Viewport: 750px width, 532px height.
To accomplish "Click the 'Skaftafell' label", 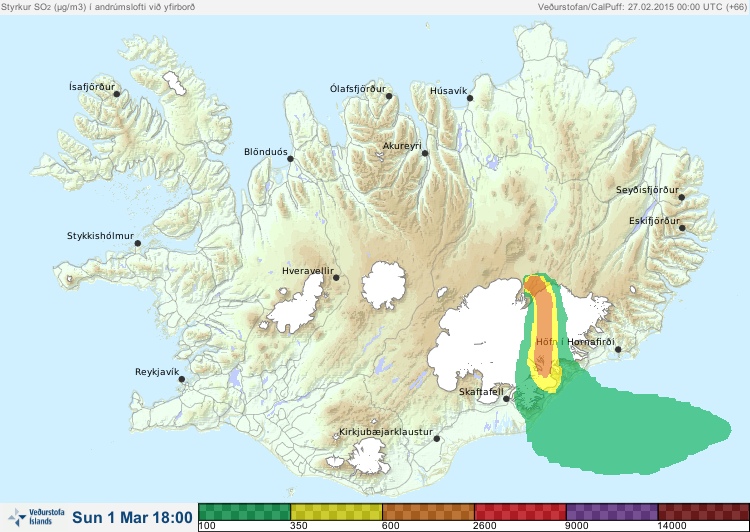I will (481, 392).
